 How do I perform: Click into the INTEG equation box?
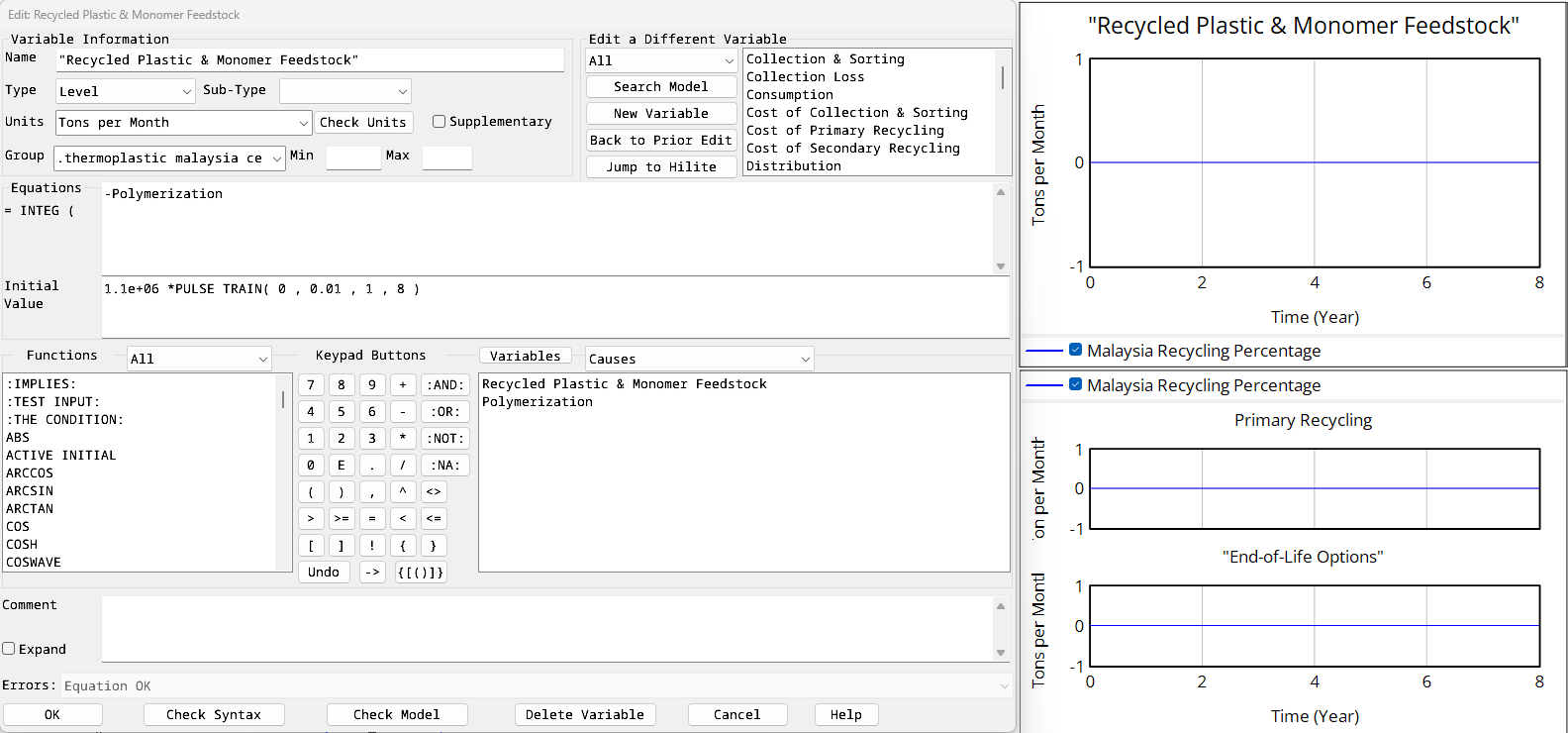547,228
